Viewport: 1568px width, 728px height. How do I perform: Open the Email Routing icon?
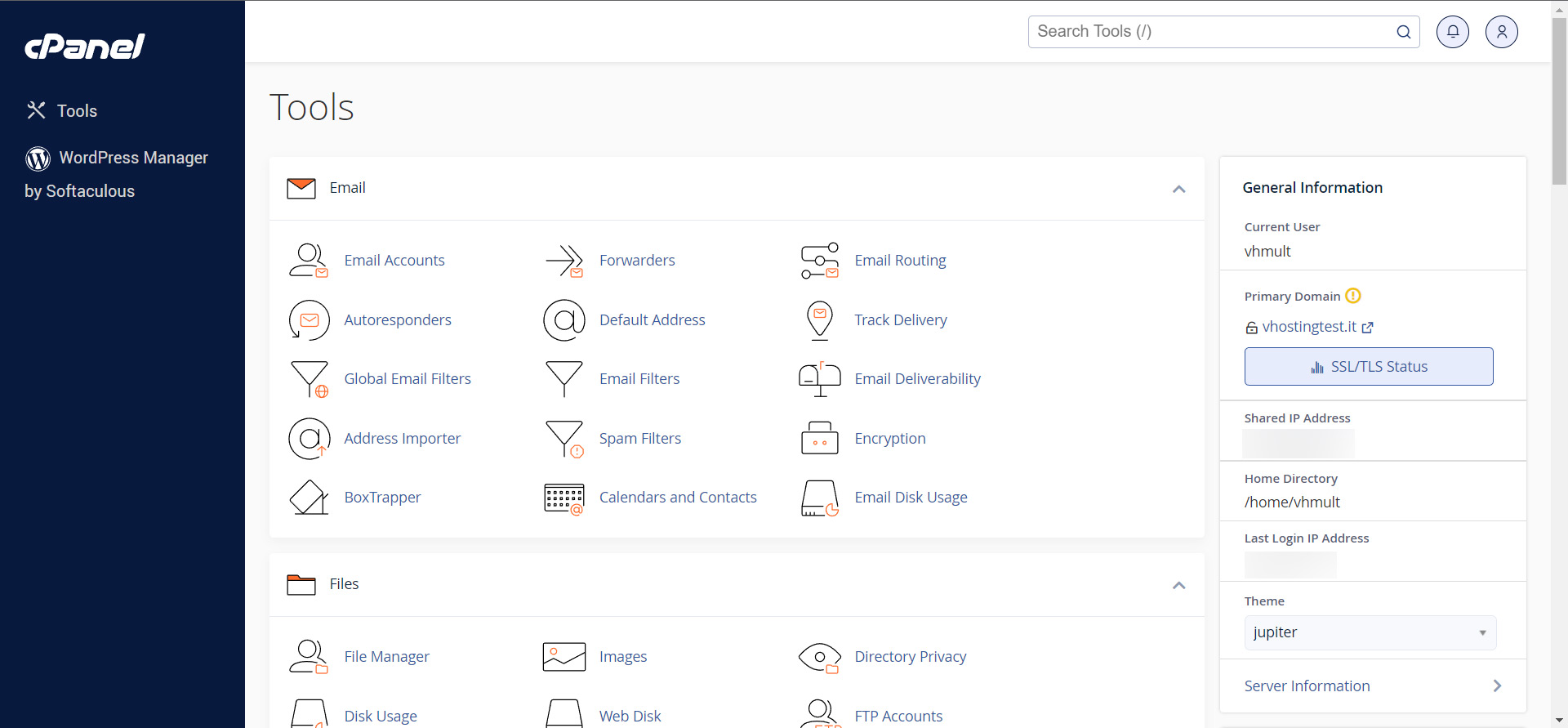820,261
